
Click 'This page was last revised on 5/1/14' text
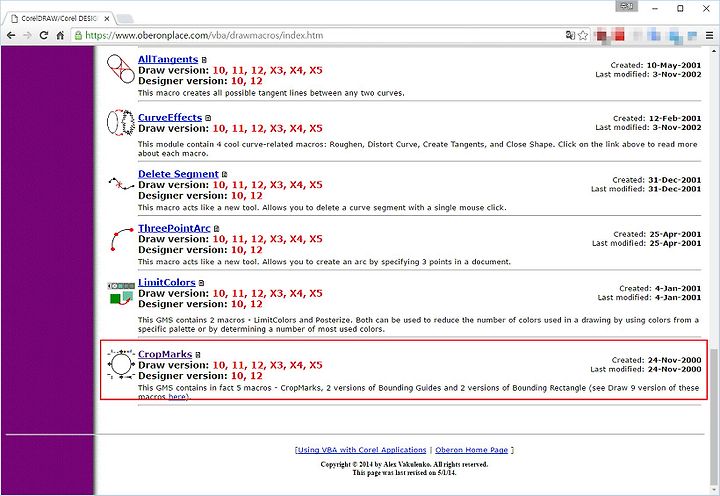[x=404, y=473]
